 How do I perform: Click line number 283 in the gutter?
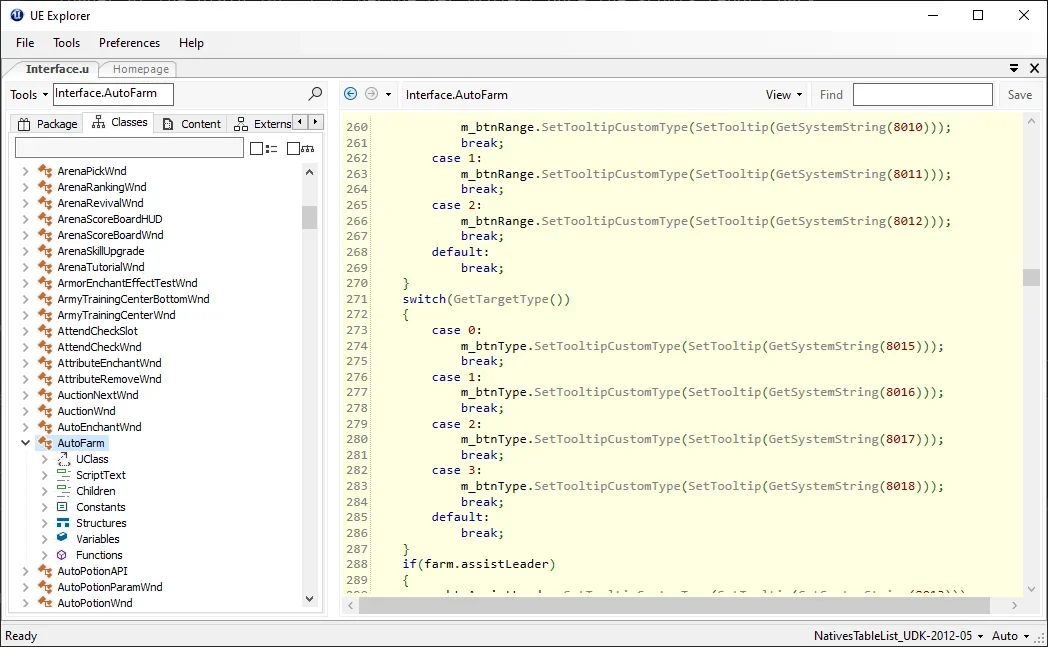point(357,486)
